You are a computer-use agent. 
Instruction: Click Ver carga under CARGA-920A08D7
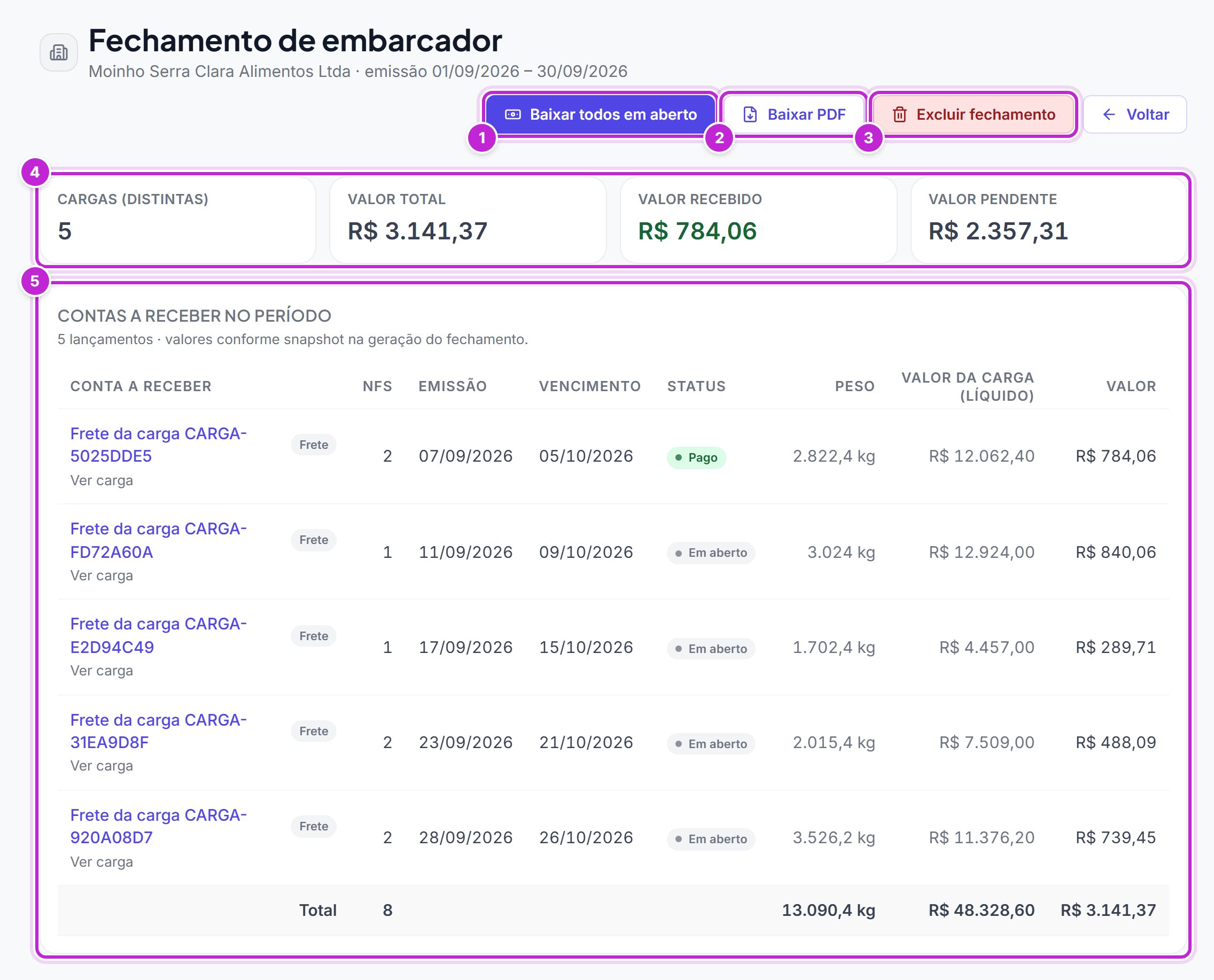102,862
